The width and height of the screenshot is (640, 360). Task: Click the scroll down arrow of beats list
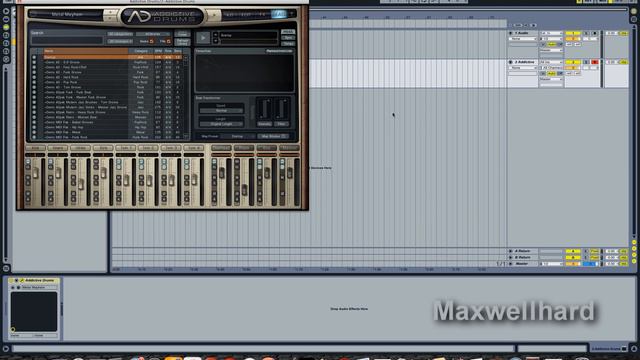186,136
